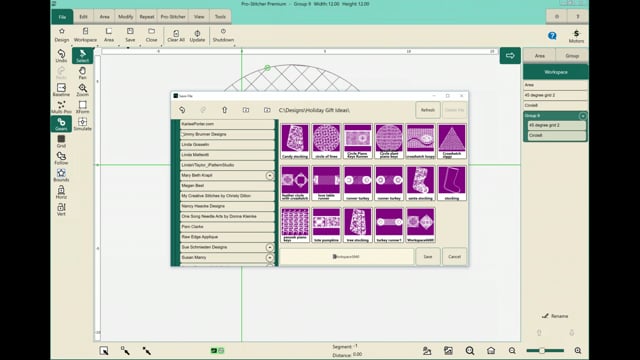Adjust the zoom slider in bottom bar
Screen dimensions: 640x360
click(x=545, y=351)
